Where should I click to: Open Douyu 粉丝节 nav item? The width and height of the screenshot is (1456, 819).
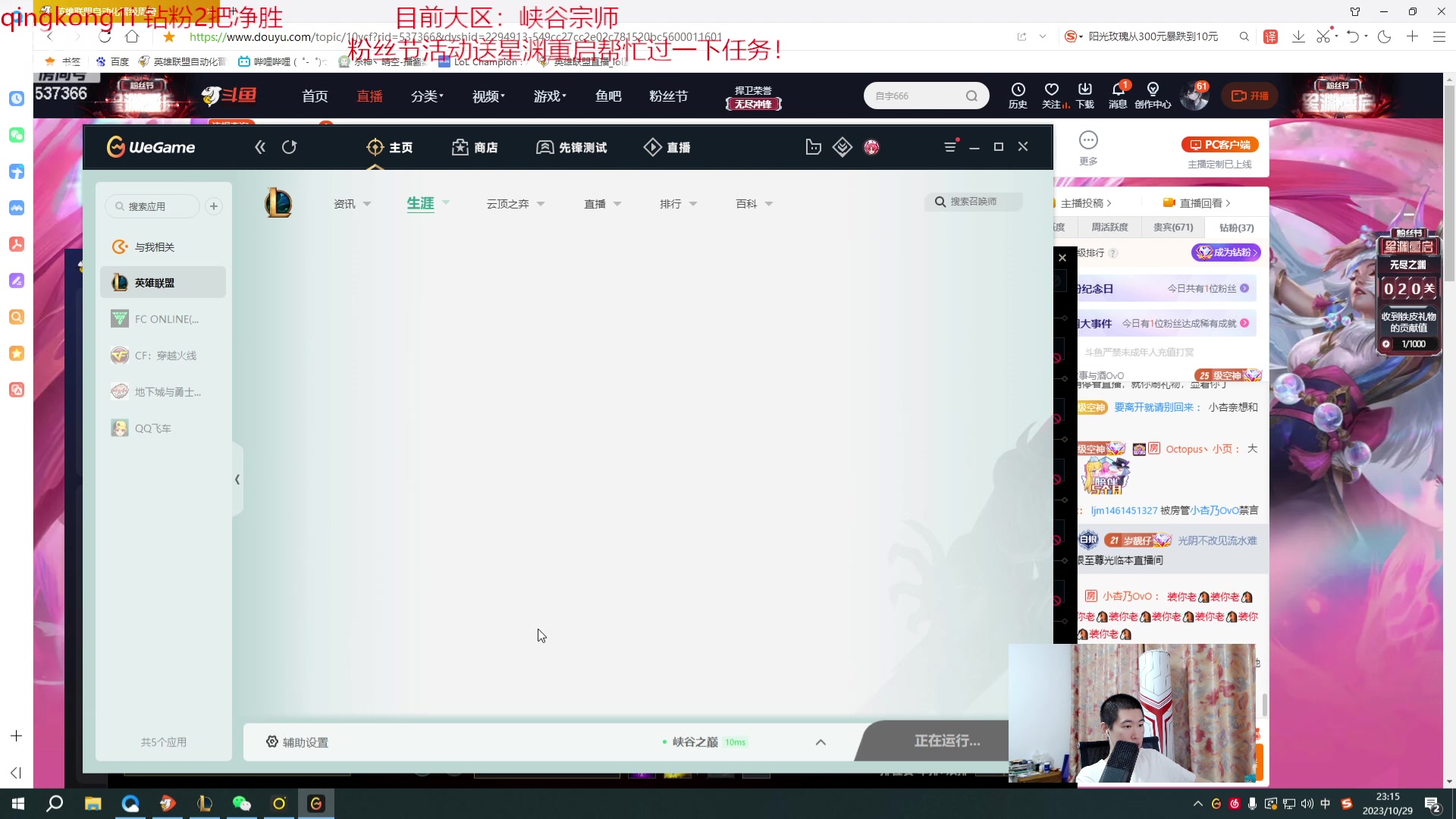[668, 96]
